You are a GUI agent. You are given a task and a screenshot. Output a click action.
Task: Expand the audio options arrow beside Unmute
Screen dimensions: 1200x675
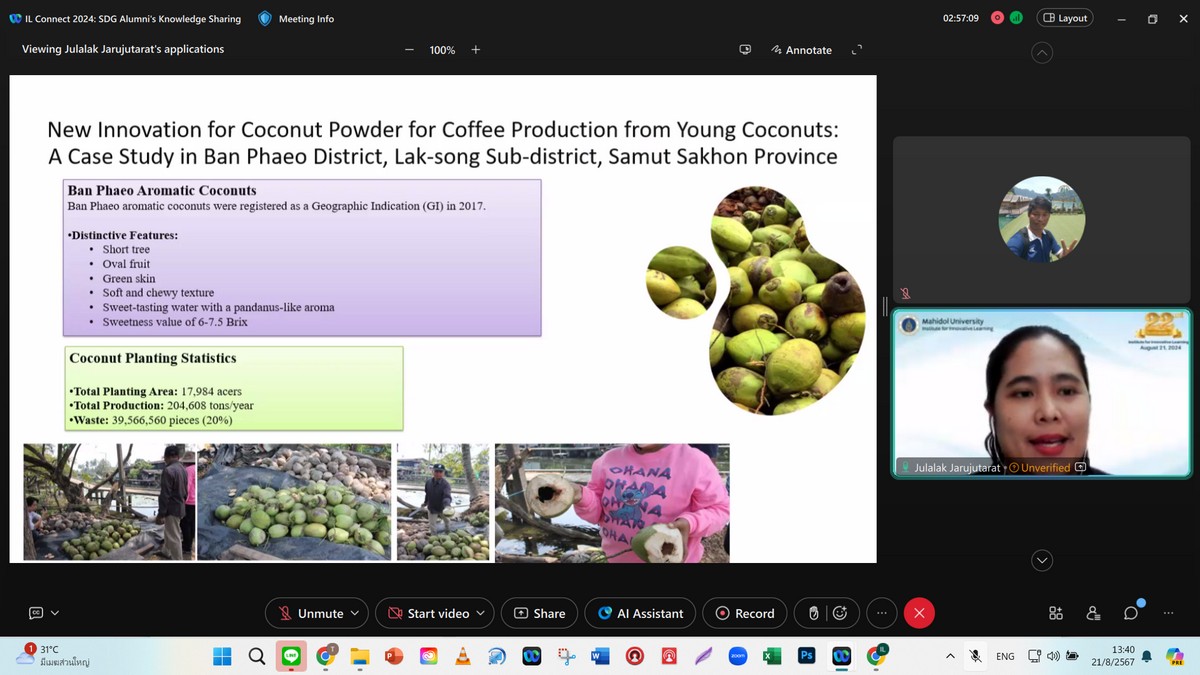(x=355, y=613)
